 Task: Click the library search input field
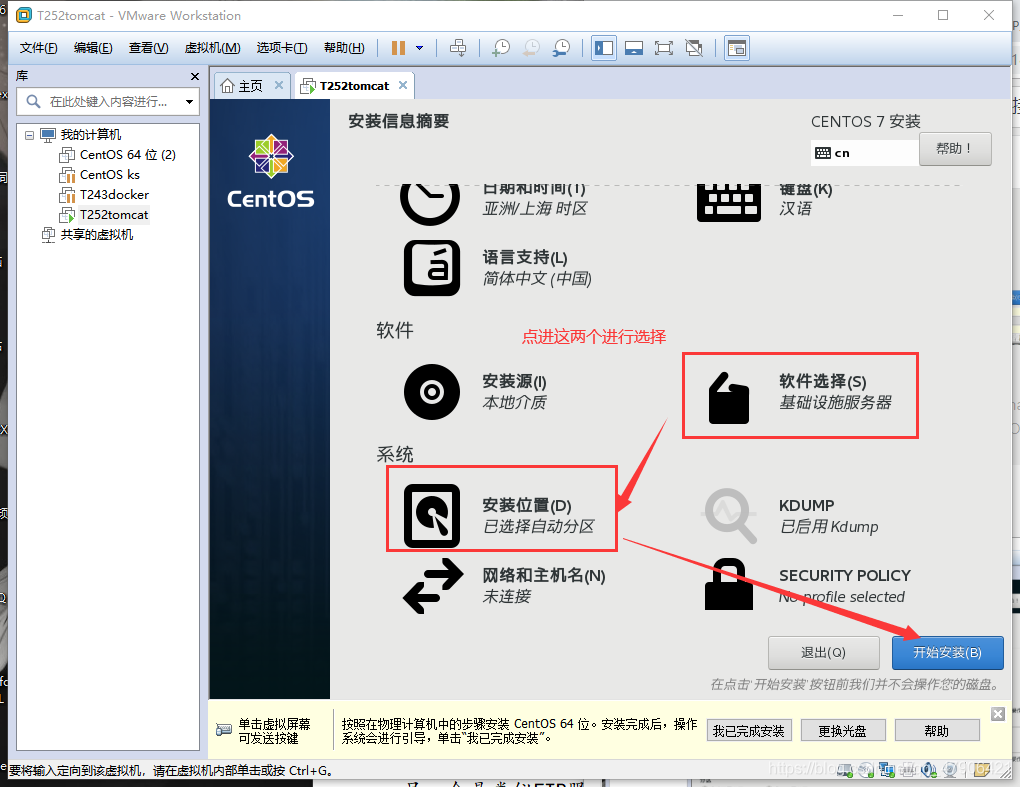(107, 101)
